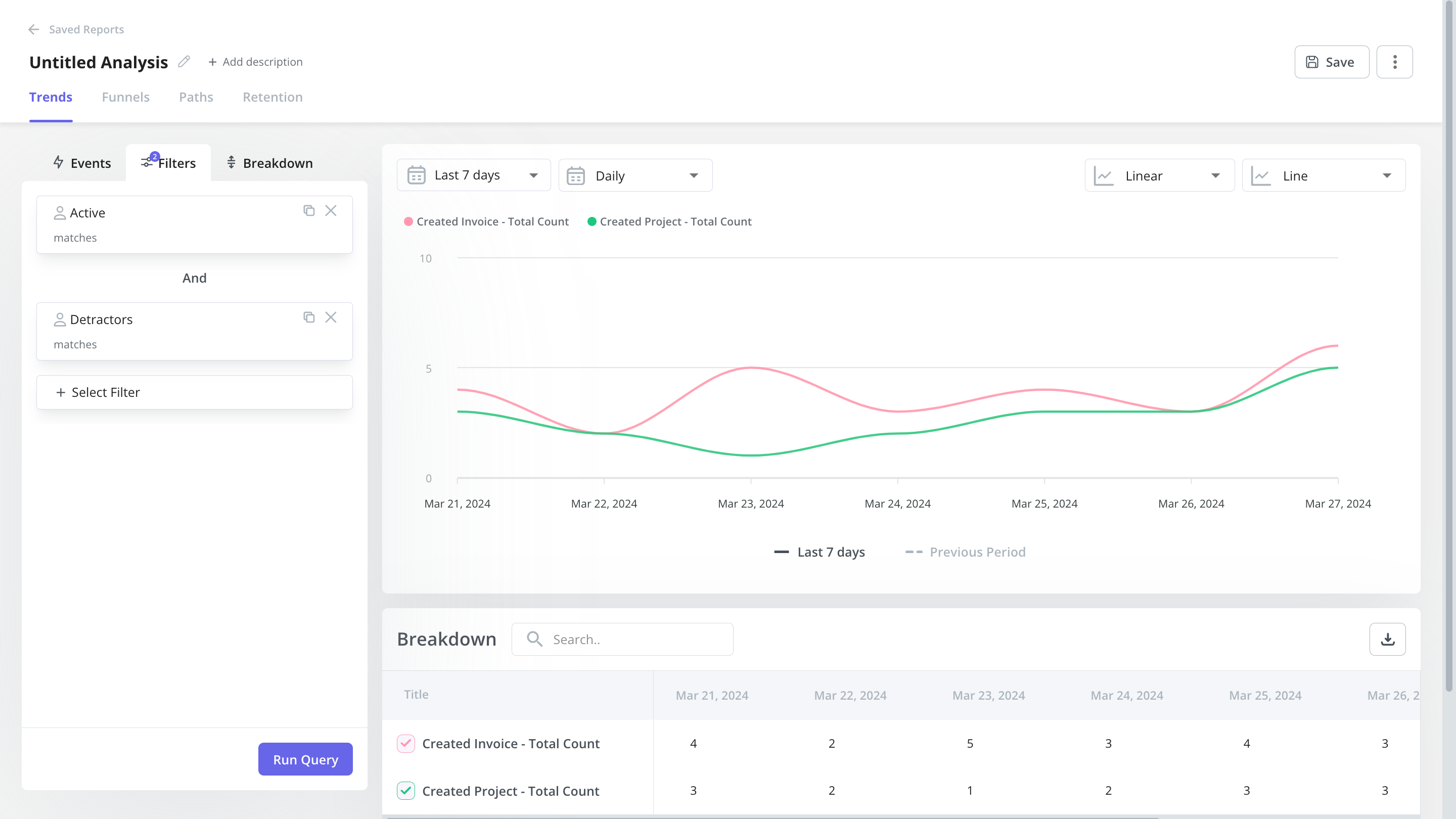
Task: Click the calendar icon on date range selector
Action: click(x=417, y=174)
